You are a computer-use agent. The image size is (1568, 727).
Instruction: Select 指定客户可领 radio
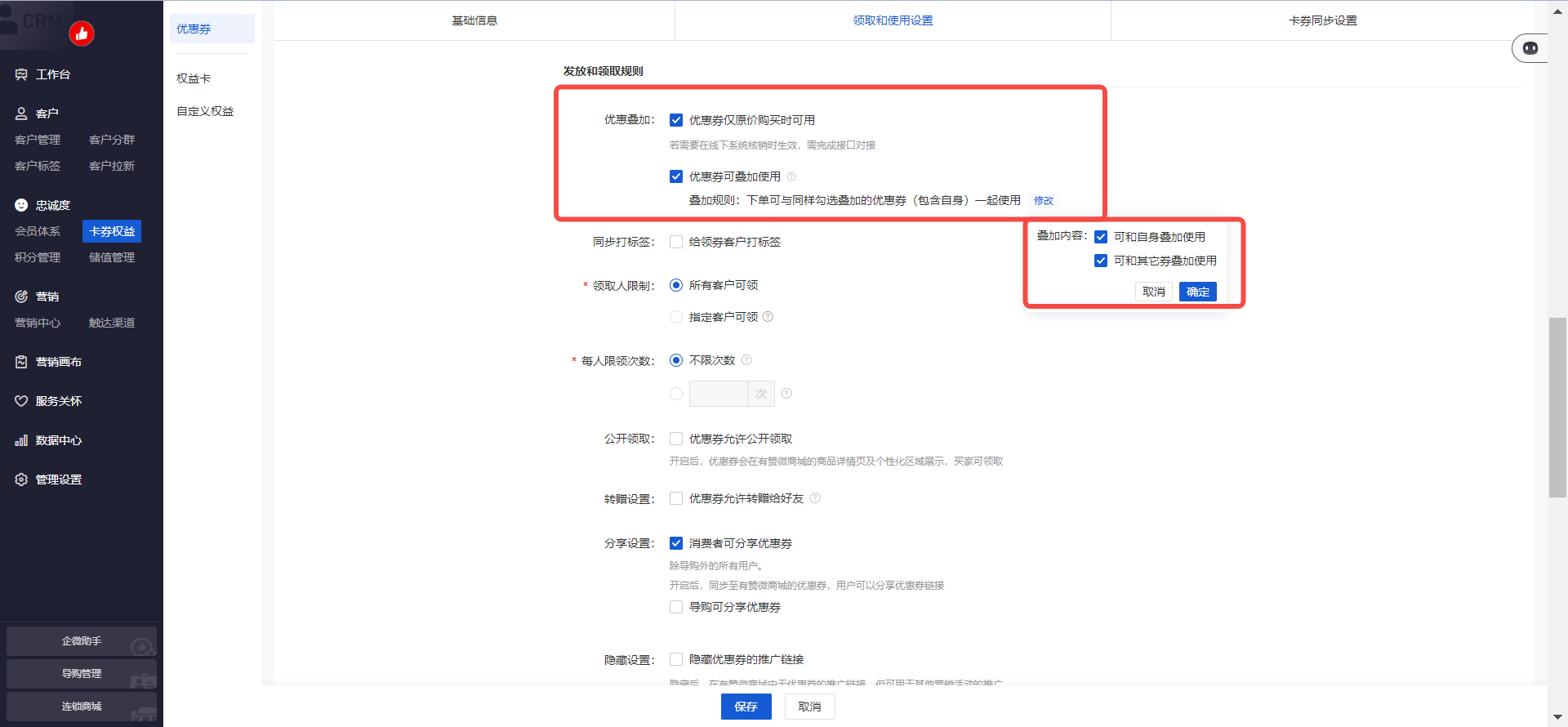[x=676, y=317]
